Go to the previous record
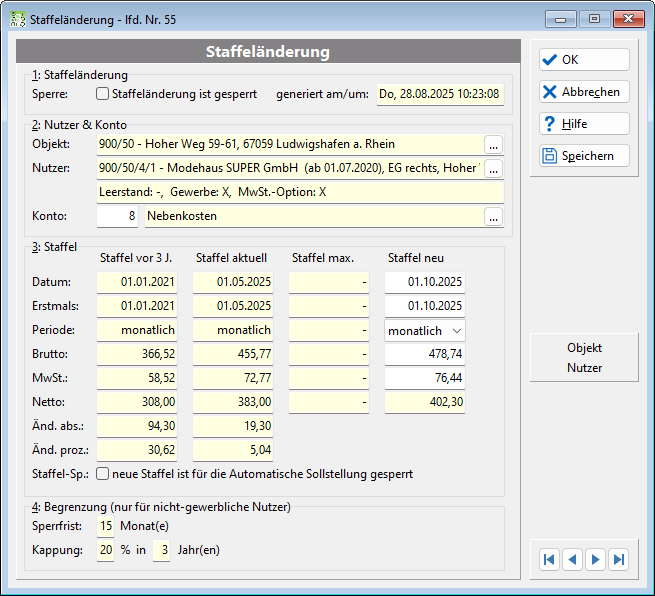This screenshot has height=596, width=655. 572,559
